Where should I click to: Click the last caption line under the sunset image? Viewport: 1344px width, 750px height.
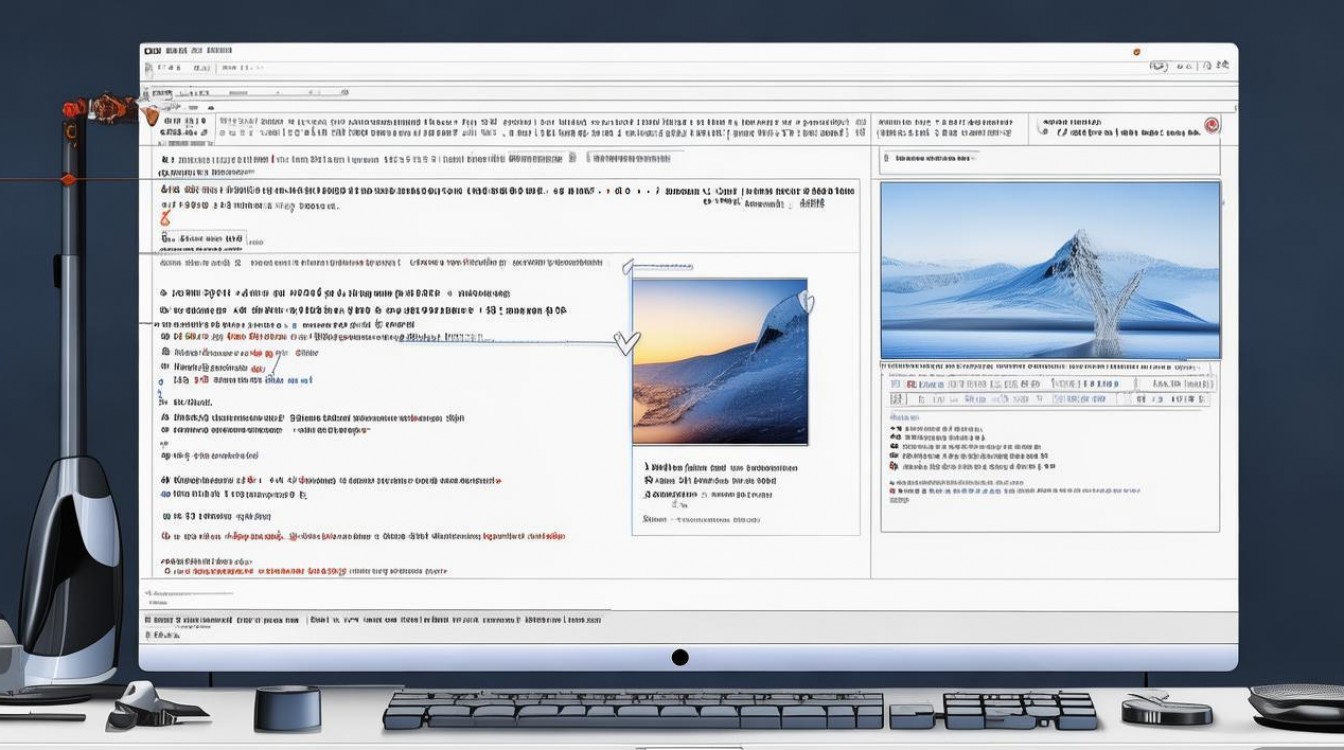[702, 520]
